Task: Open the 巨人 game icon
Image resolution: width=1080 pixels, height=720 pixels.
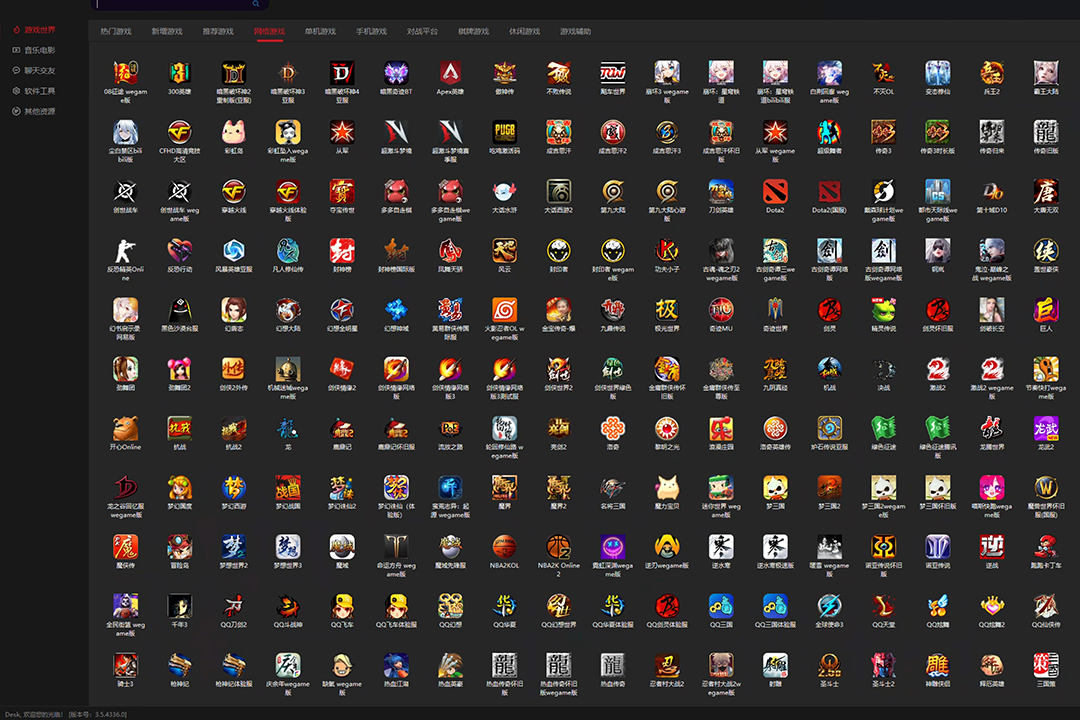Action: [x=1046, y=309]
